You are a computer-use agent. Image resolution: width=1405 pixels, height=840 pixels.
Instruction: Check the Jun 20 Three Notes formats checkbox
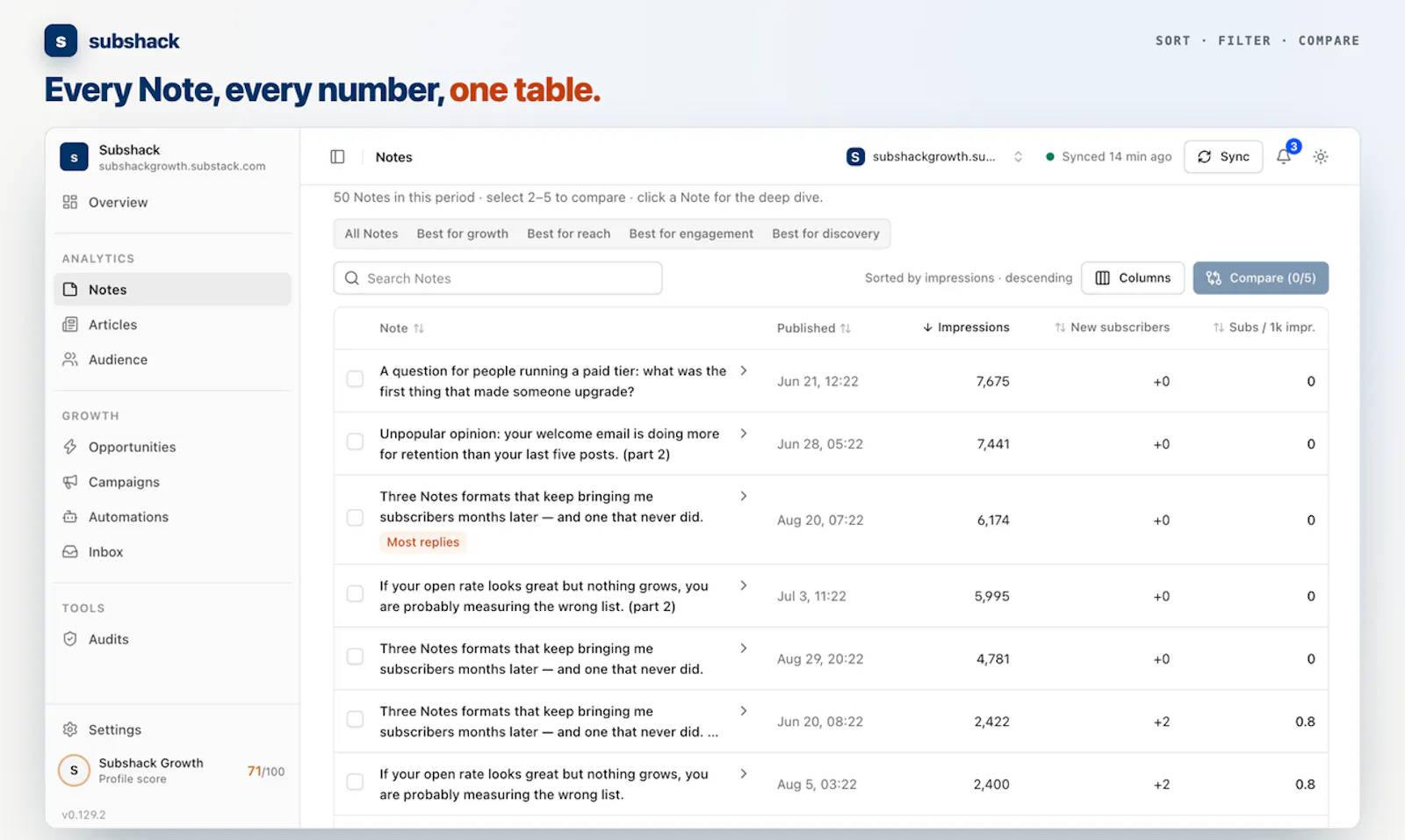coord(355,720)
